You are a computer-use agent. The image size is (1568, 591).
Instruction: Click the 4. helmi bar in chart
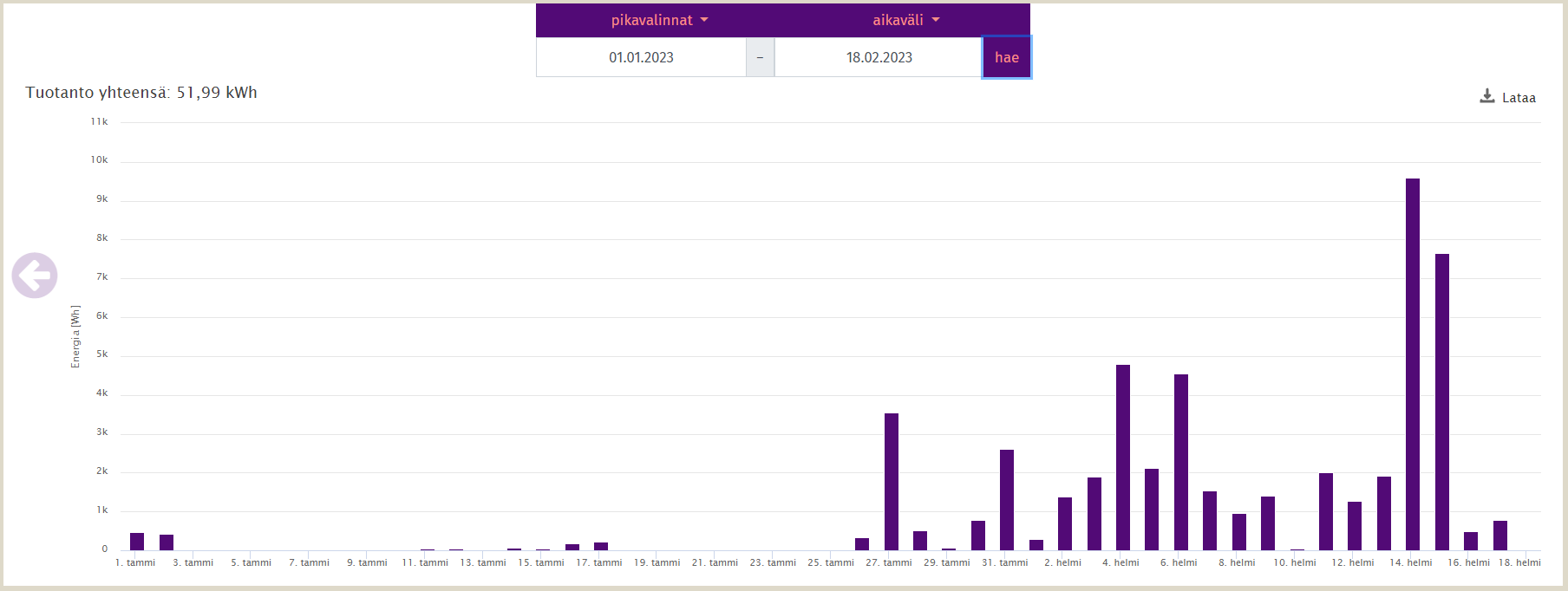point(1122,458)
